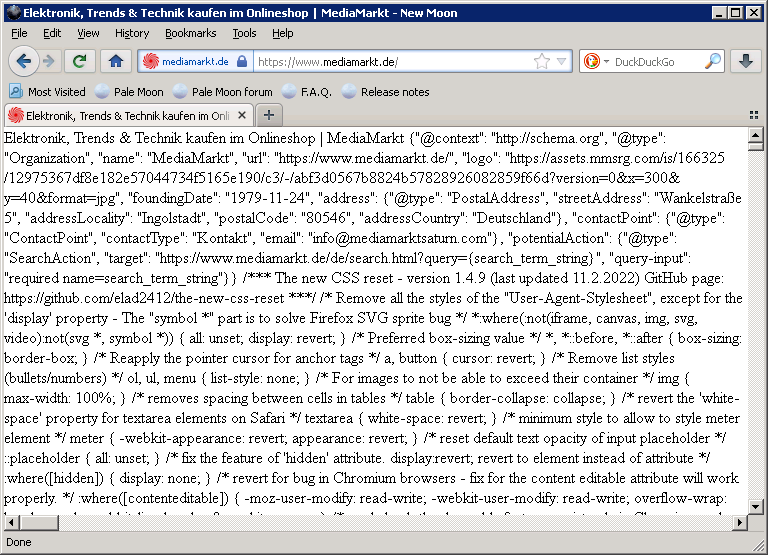The width and height of the screenshot is (768, 555).
Task: Click the magnifying glass search icon
Action: [x=713, y=61]
